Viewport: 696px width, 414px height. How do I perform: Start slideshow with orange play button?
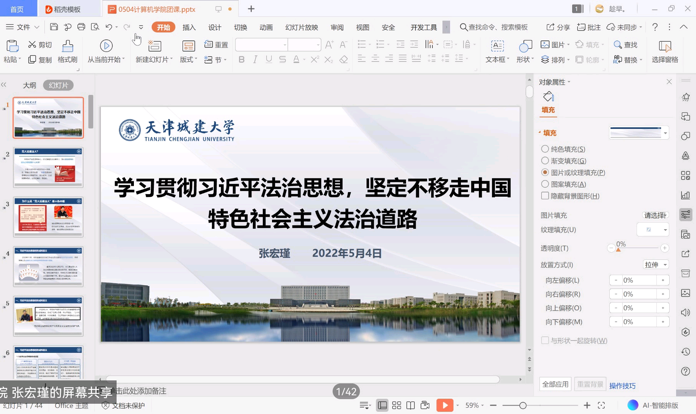click(x=444, y=405)
